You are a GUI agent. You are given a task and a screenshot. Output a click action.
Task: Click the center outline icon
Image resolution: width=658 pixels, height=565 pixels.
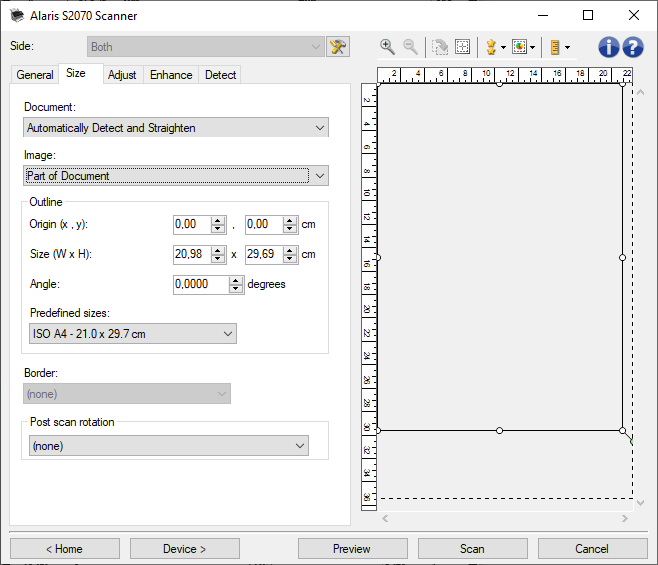click(x=462, y=47)
